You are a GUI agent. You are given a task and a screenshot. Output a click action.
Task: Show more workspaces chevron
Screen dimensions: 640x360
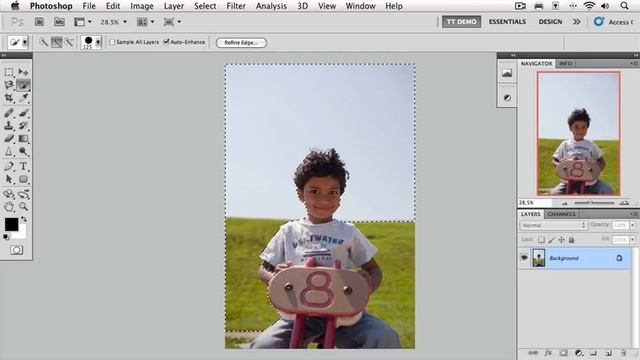point(576,22)
